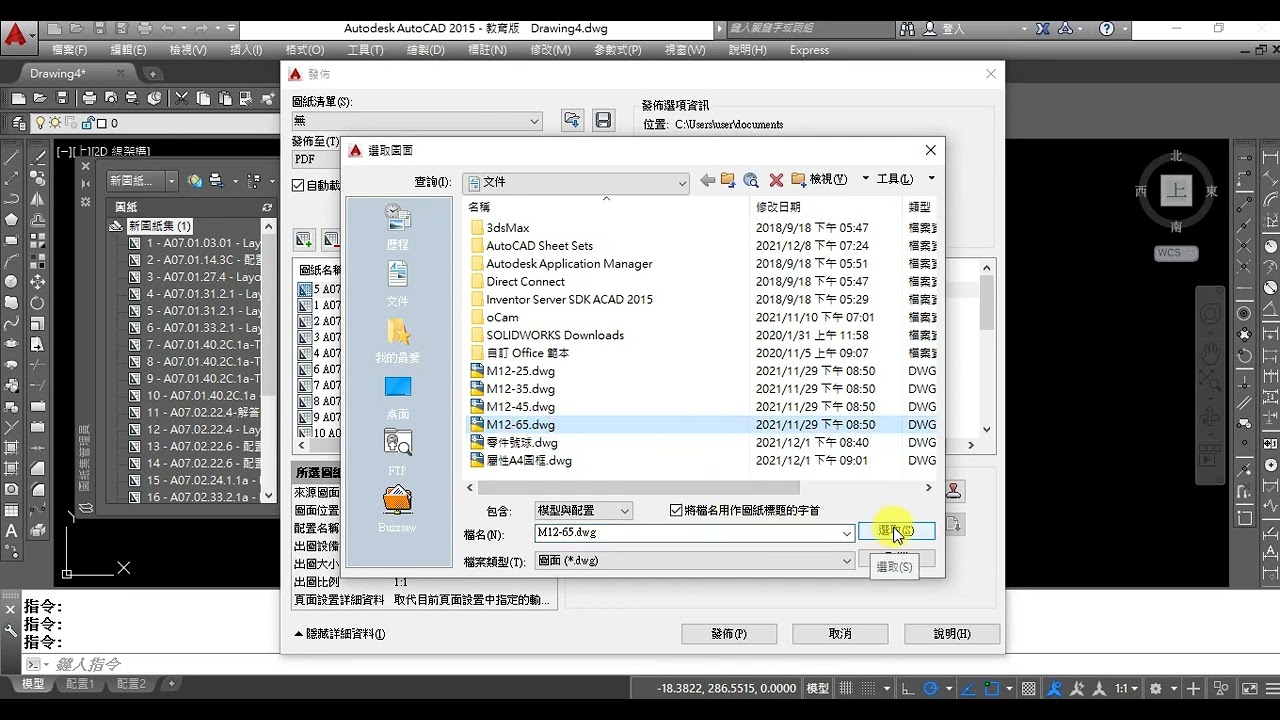Open the Express menu
Screen dimensions: 1280x720
pyautogui.click(x=809, y=50)
